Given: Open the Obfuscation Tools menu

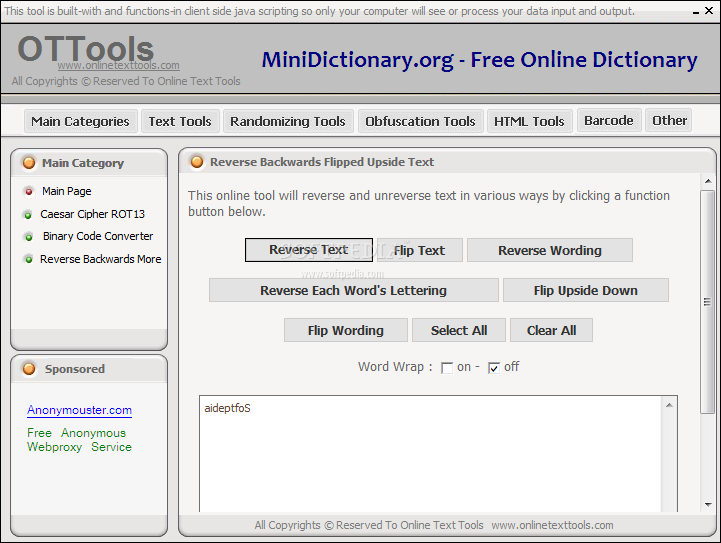Looking at the screenshot, I should [420, 121].
